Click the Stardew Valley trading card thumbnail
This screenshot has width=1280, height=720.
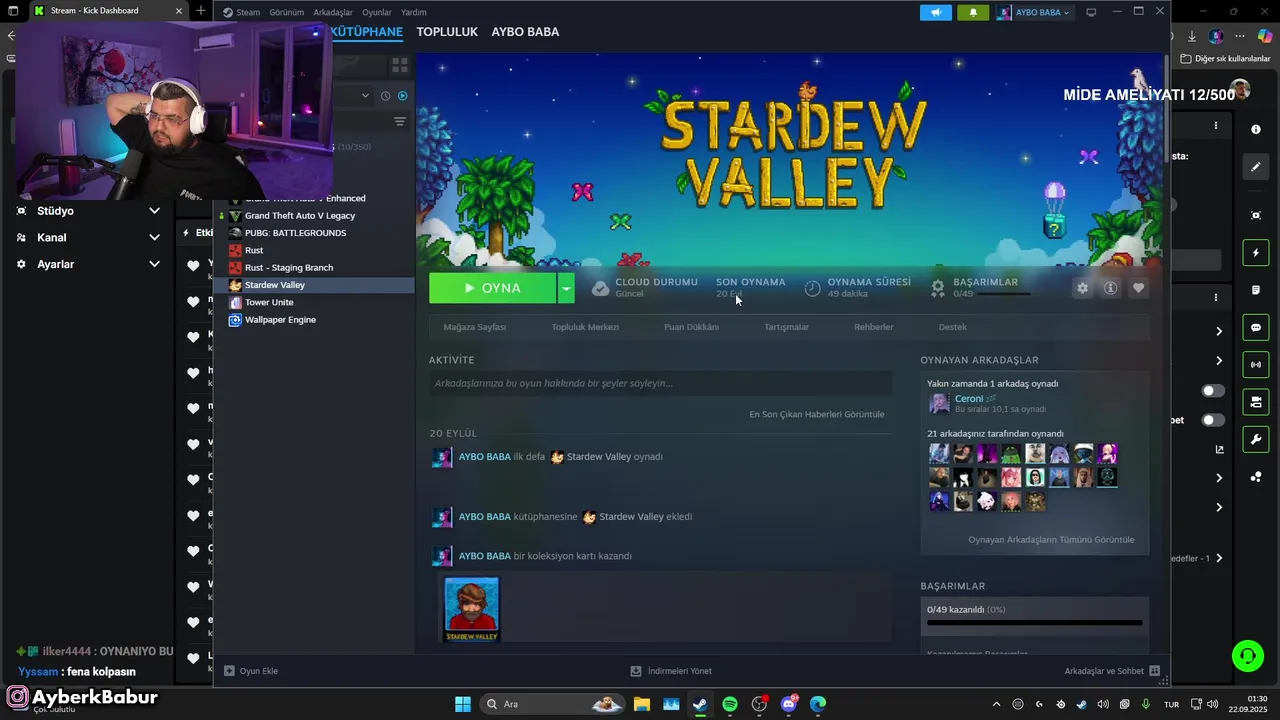coord(471,609)
